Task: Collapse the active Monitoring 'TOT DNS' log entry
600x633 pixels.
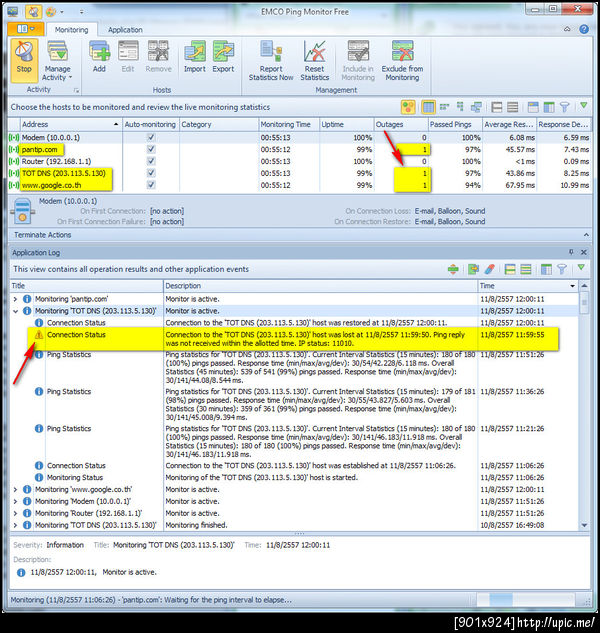Action: (x=15, y=311)
